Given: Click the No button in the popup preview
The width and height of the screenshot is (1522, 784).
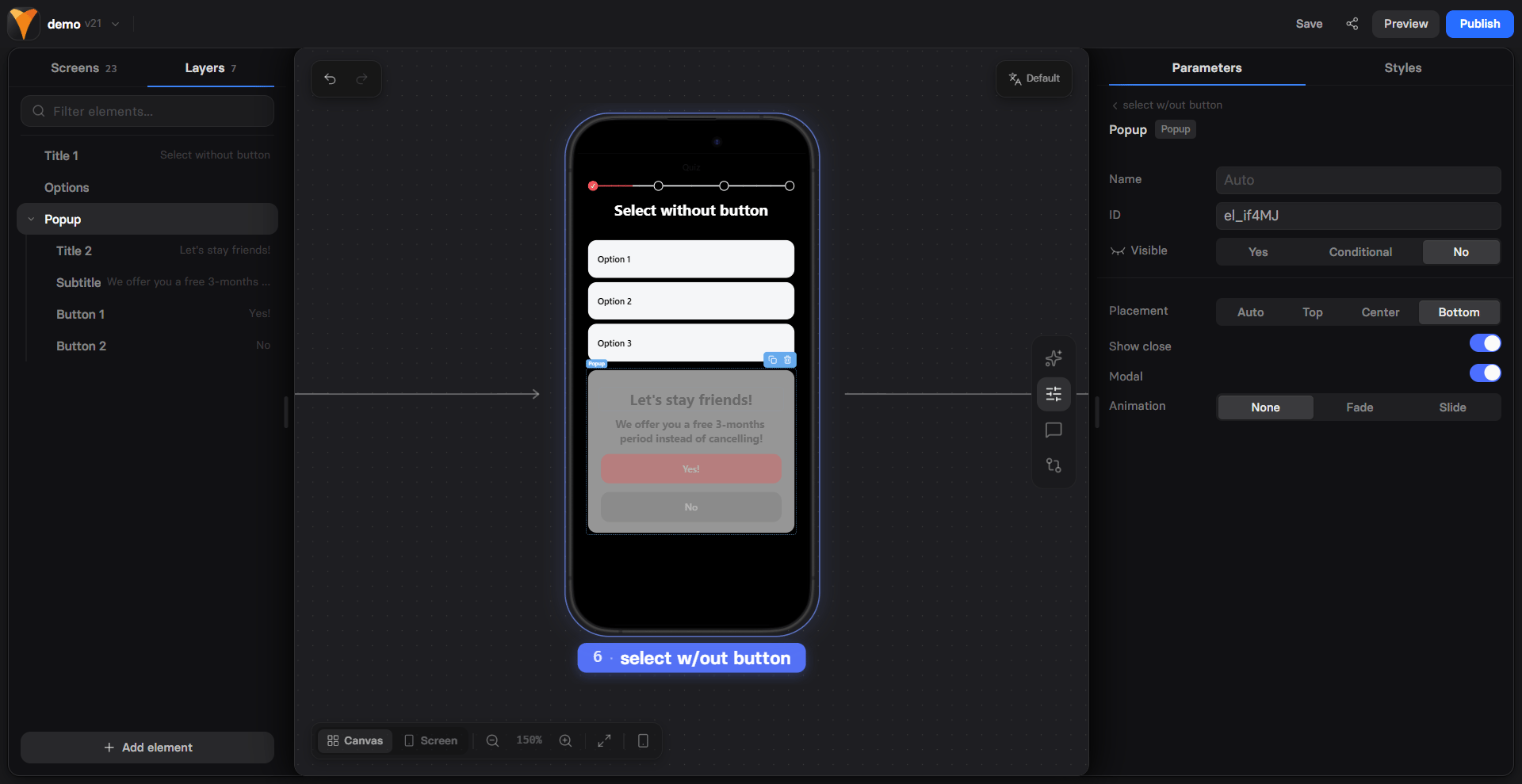Looking at the screenshot, I should point(691,507).
